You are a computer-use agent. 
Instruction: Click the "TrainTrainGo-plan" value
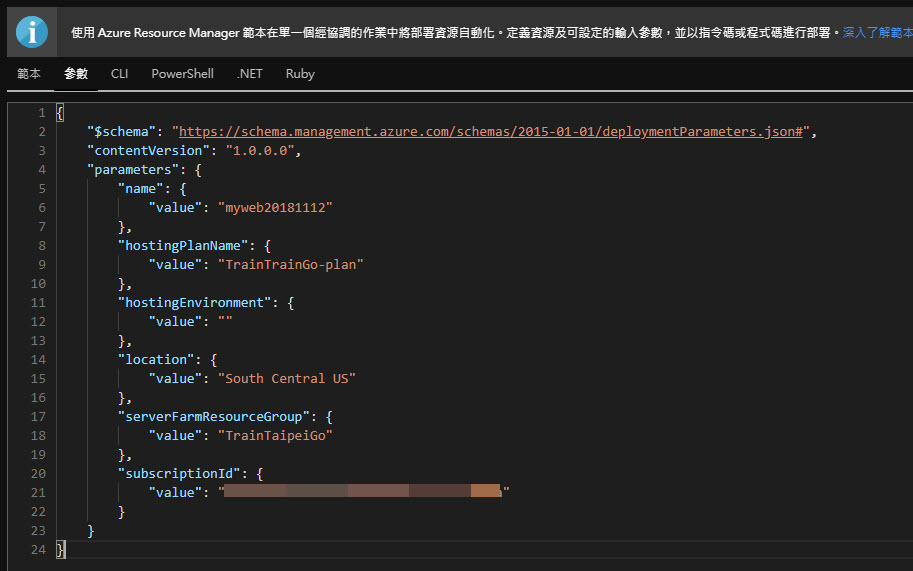[291, 265]
